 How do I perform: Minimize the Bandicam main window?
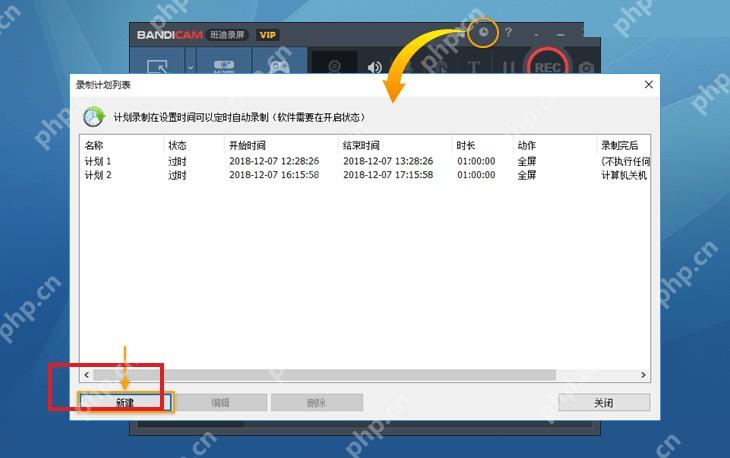(561, 35)
